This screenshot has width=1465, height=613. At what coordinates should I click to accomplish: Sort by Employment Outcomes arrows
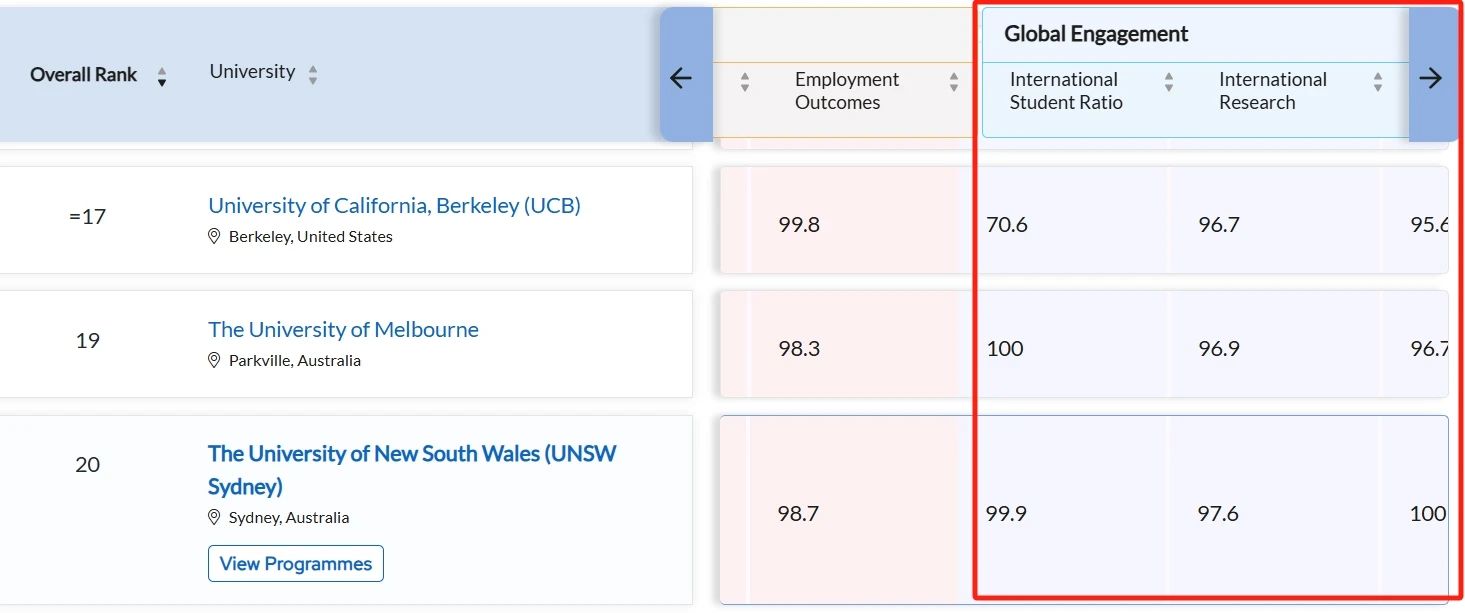(954, 82)
